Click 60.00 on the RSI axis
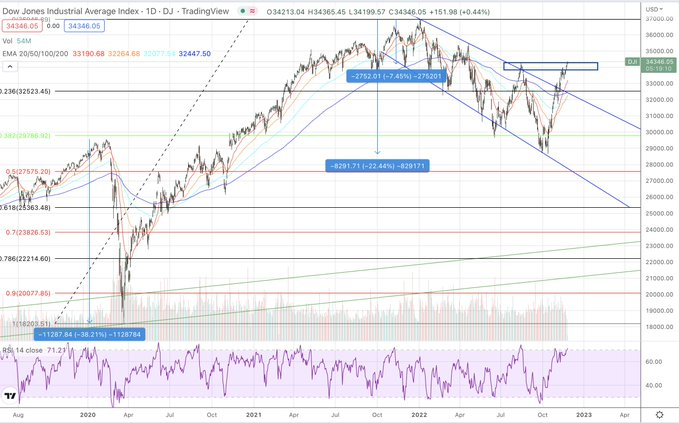 [654, 362]
